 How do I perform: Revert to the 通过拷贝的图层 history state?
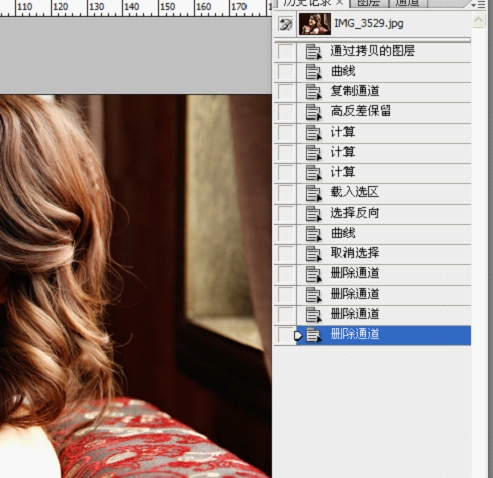point(373,51)
